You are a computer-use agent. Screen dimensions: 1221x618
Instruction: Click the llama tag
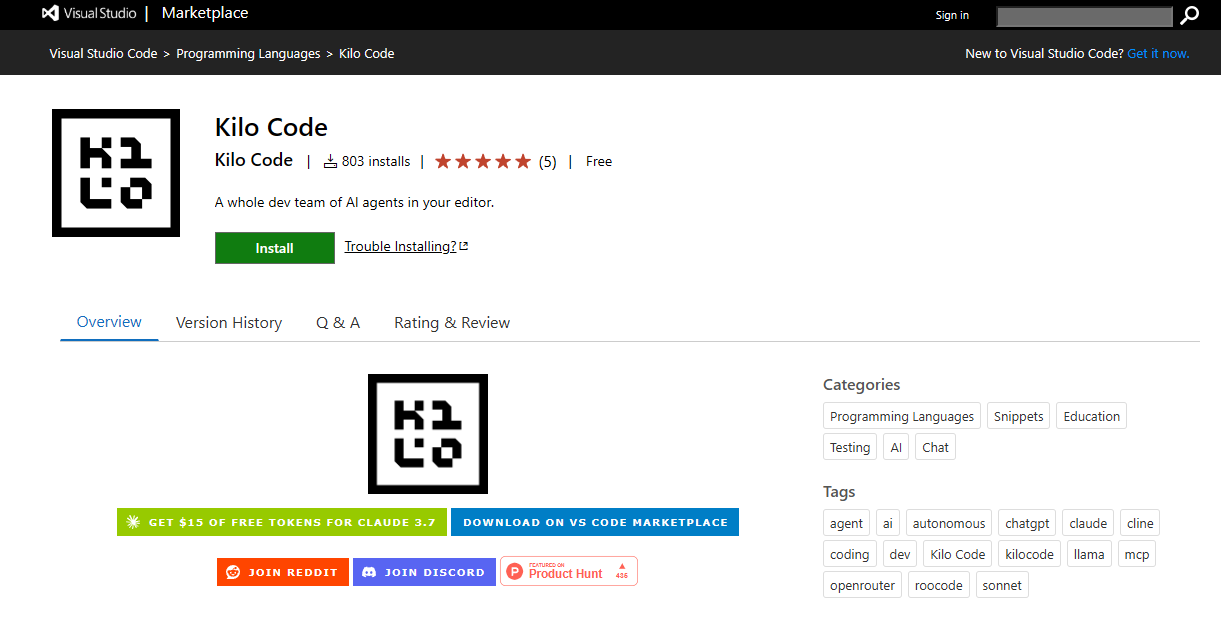click(1089, 554)
